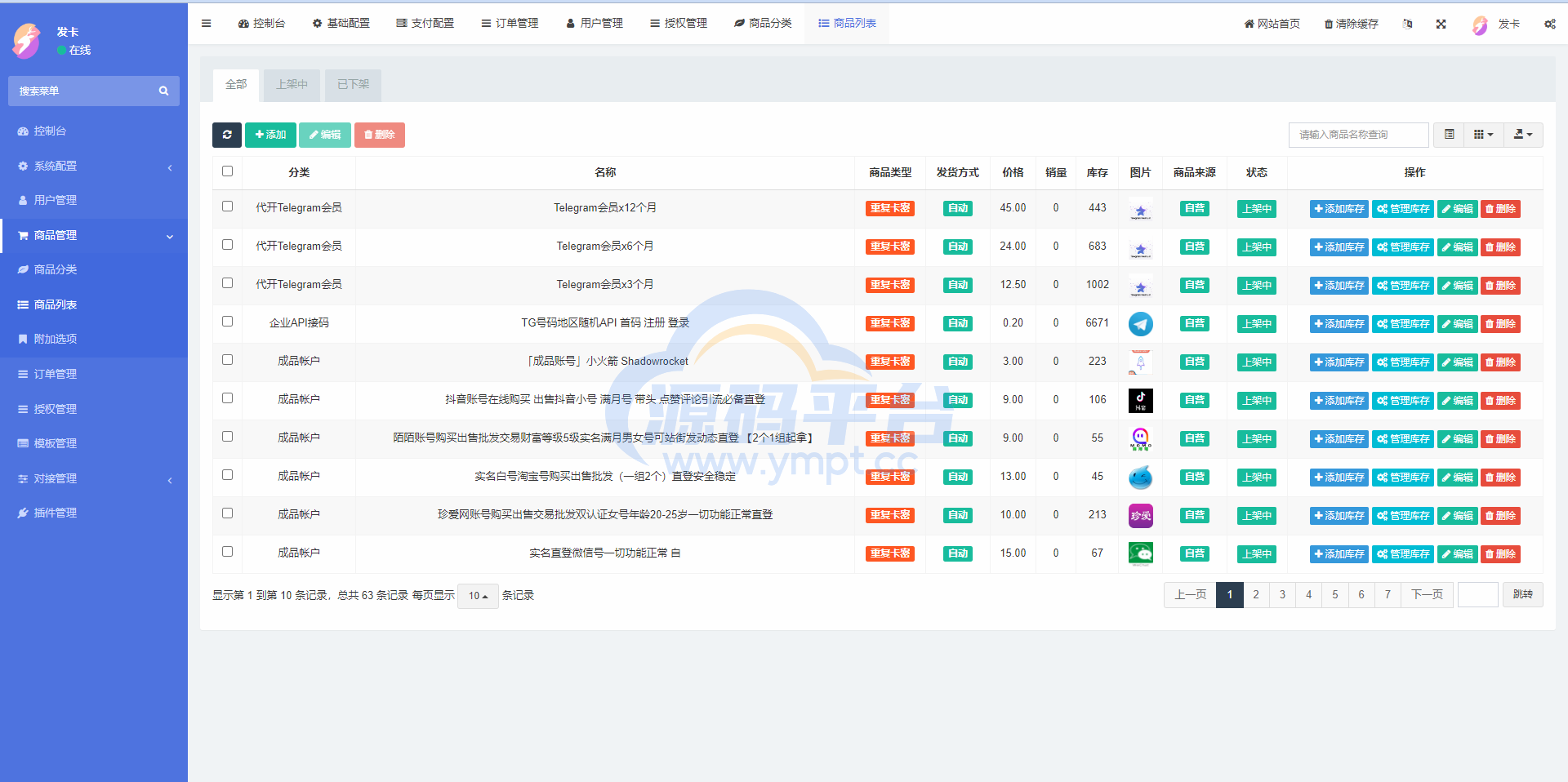This screenshot has width=1568, height=782.
Task: Click 管理库存 for 抖音账号 product row
Action: coord(1403,401)
